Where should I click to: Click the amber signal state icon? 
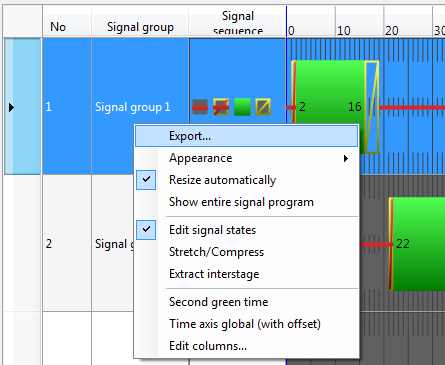[x=263, y=107]
